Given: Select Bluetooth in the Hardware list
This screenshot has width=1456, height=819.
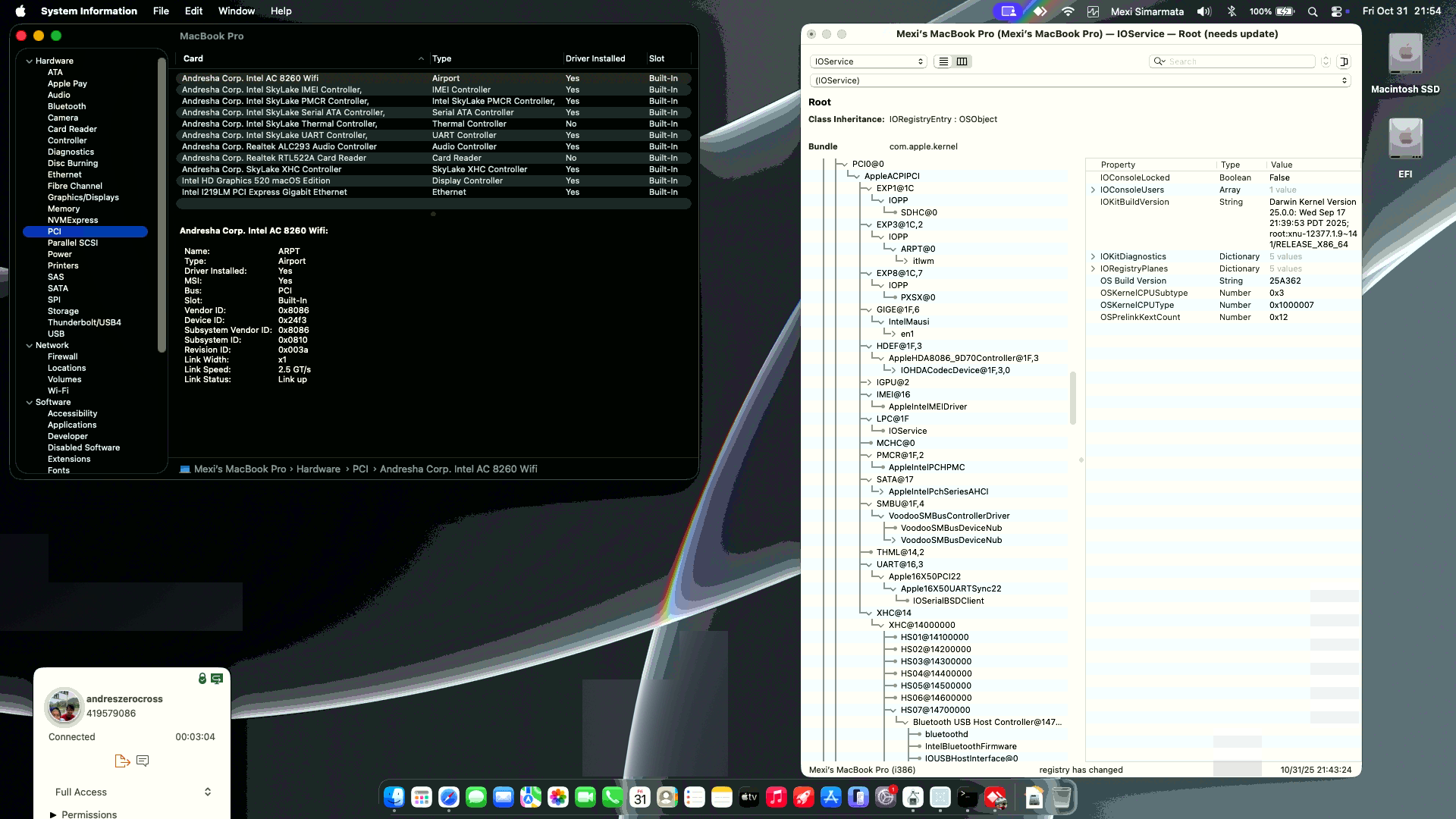Looking at the screenshot, I should (67, 106).
